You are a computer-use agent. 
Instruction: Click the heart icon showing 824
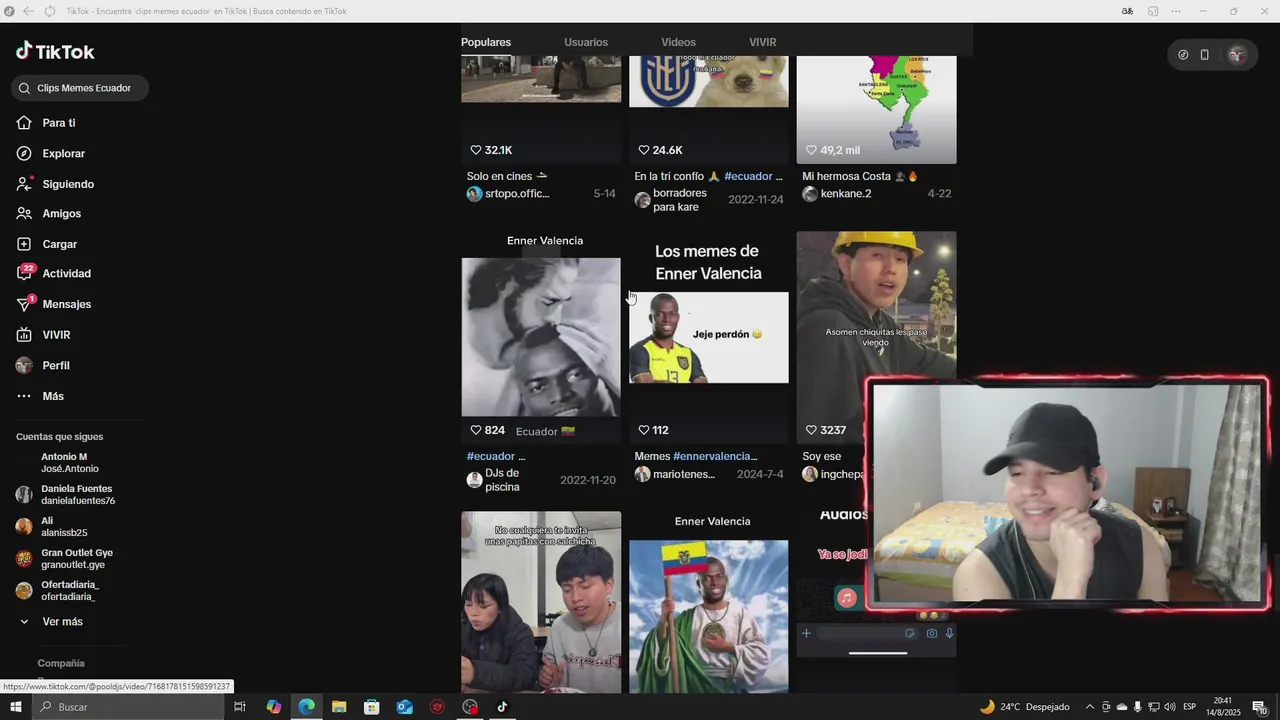coord(476,430)
